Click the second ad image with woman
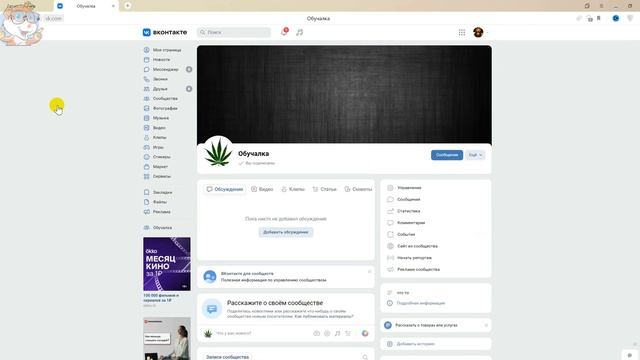 click(x=167, y=338)
